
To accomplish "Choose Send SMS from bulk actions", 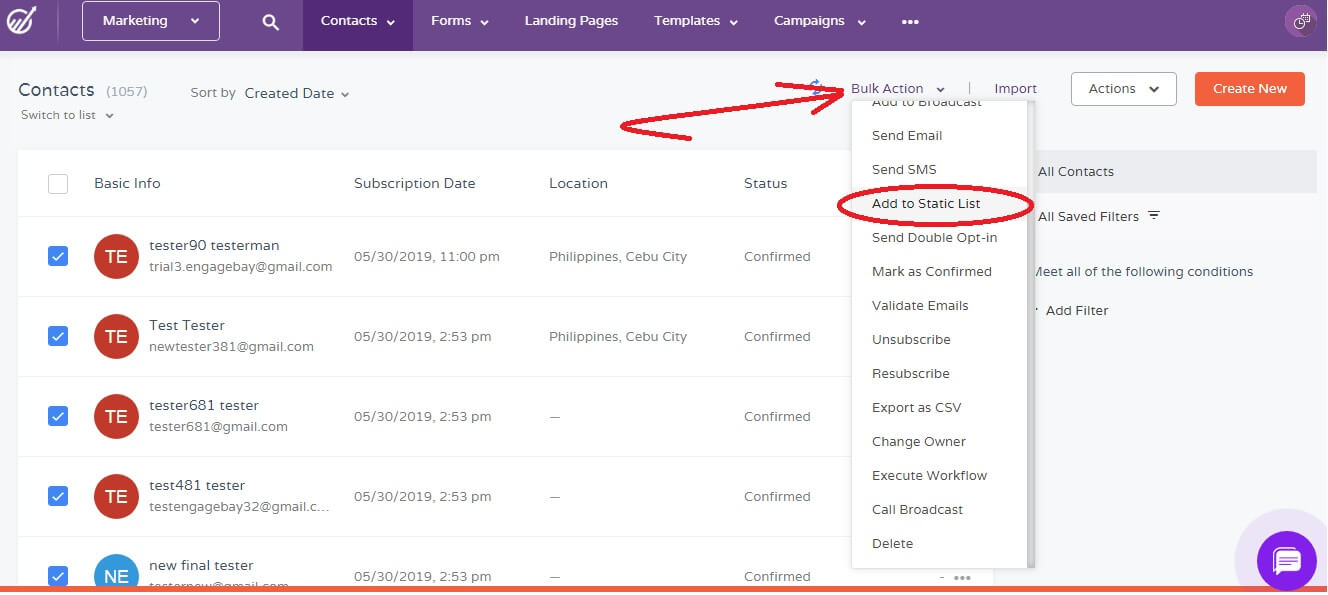I will 904,170.
